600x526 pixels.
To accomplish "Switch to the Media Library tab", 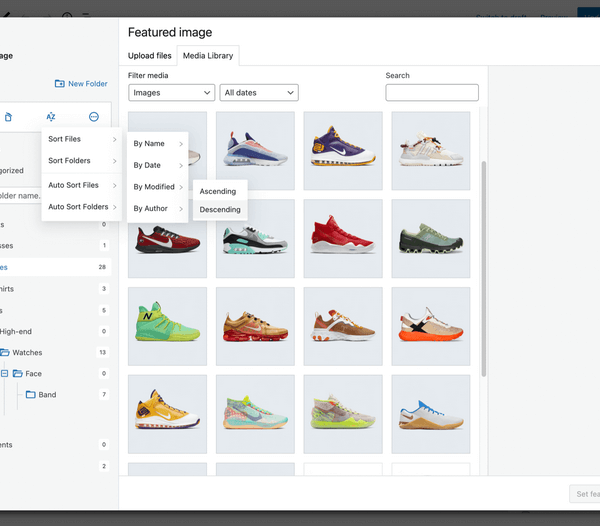I will 208,56.
